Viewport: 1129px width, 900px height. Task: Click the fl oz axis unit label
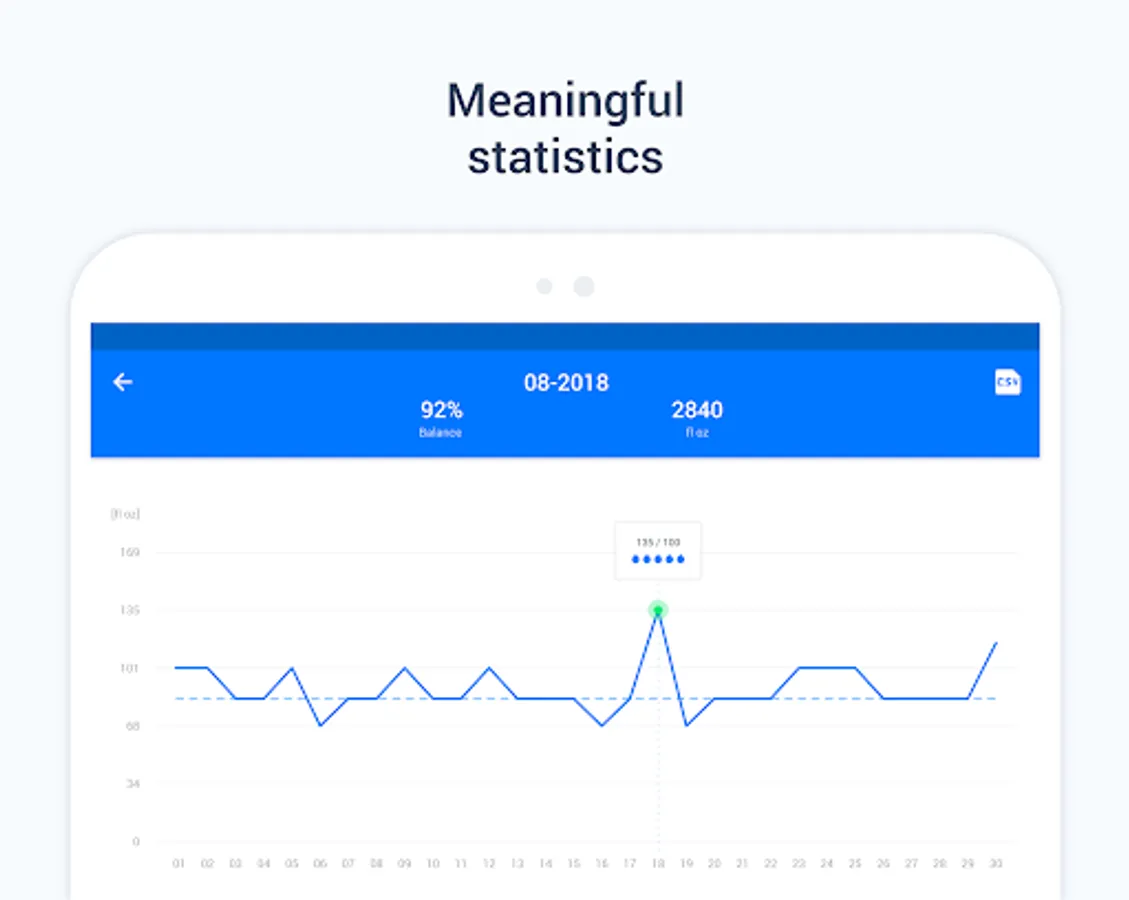(x=125, y=513)
